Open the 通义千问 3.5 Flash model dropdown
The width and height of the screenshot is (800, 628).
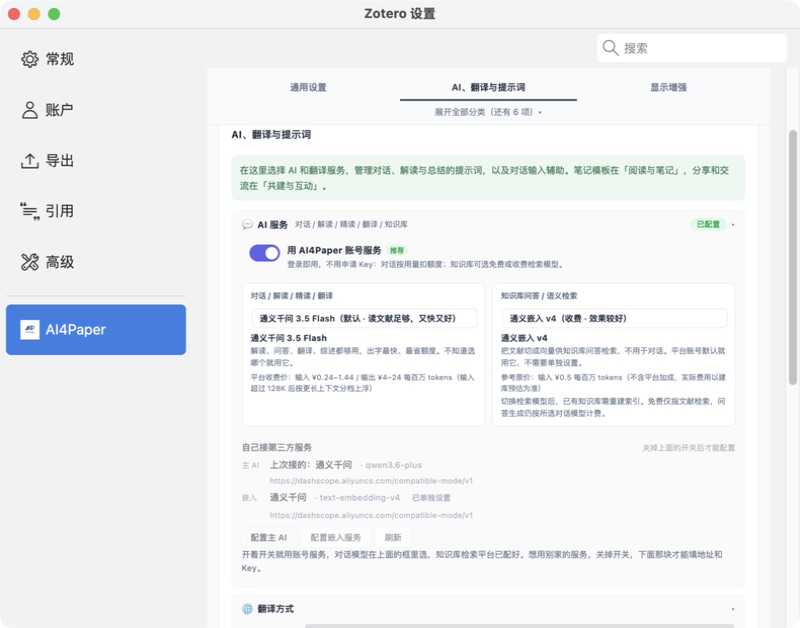pyautogui.click(x=364, y=318)
